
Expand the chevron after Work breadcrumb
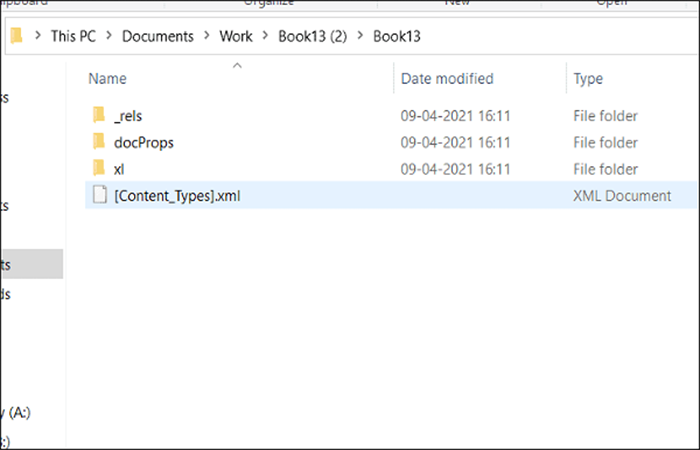point(265,36)
